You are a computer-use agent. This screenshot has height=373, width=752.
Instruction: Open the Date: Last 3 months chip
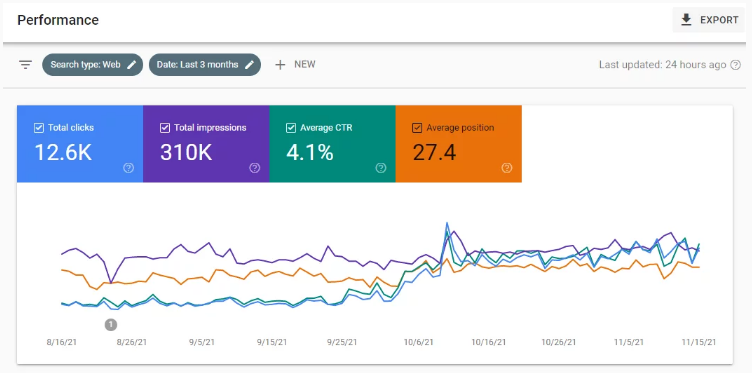(x=205, y=65)
